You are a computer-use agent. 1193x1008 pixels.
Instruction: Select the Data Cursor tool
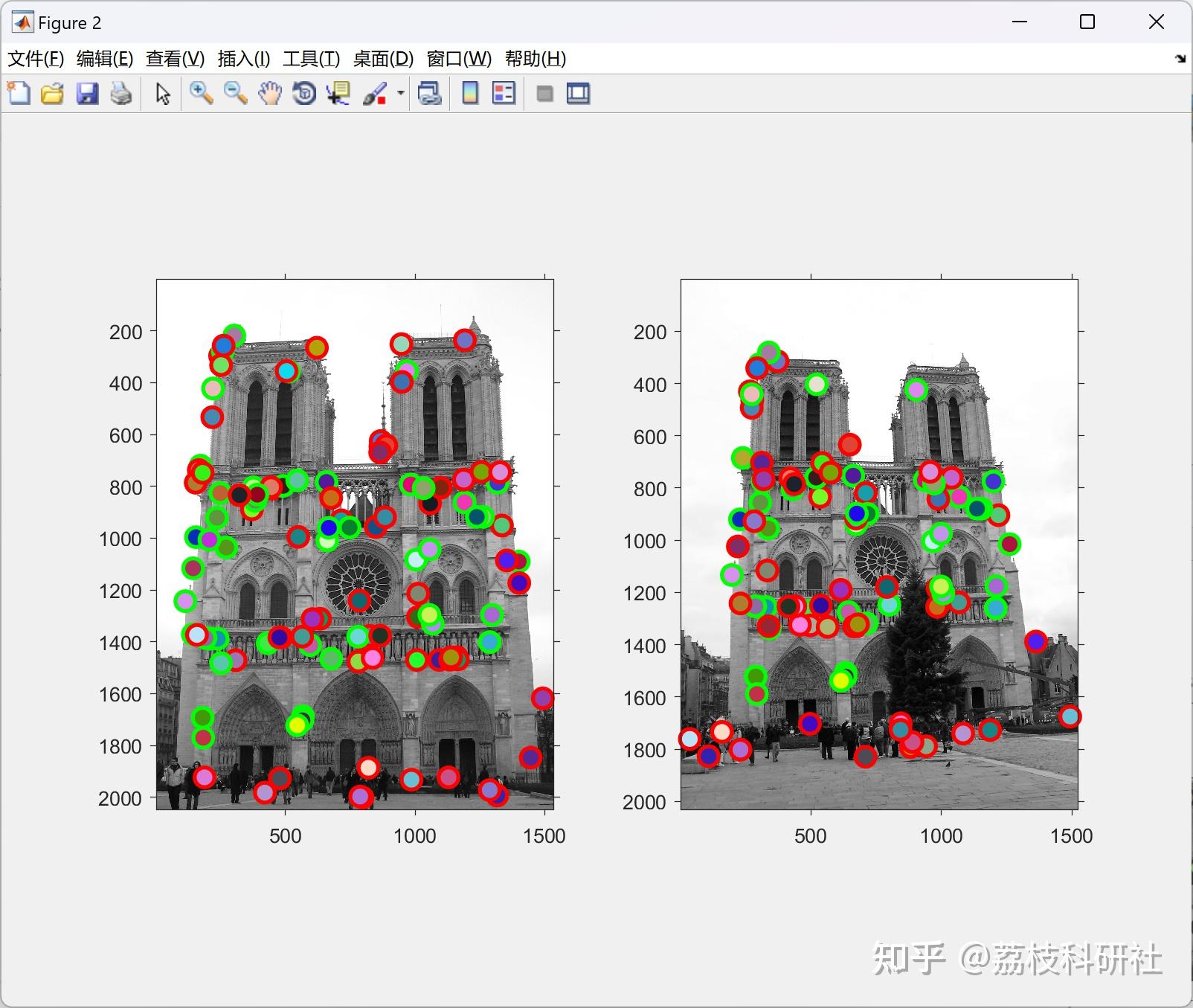pyautogui.click(x=338, y=93)
